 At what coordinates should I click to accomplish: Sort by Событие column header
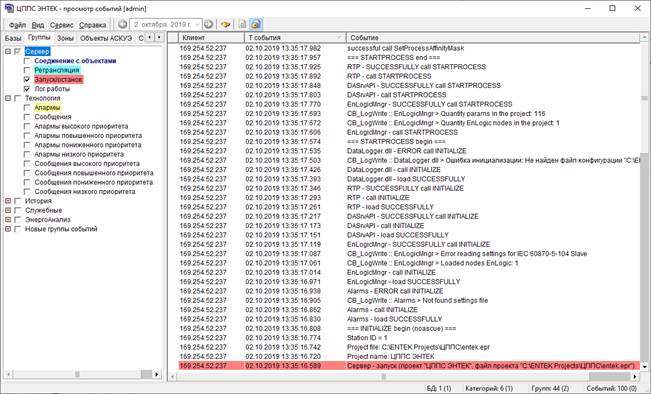click(493, 37)
